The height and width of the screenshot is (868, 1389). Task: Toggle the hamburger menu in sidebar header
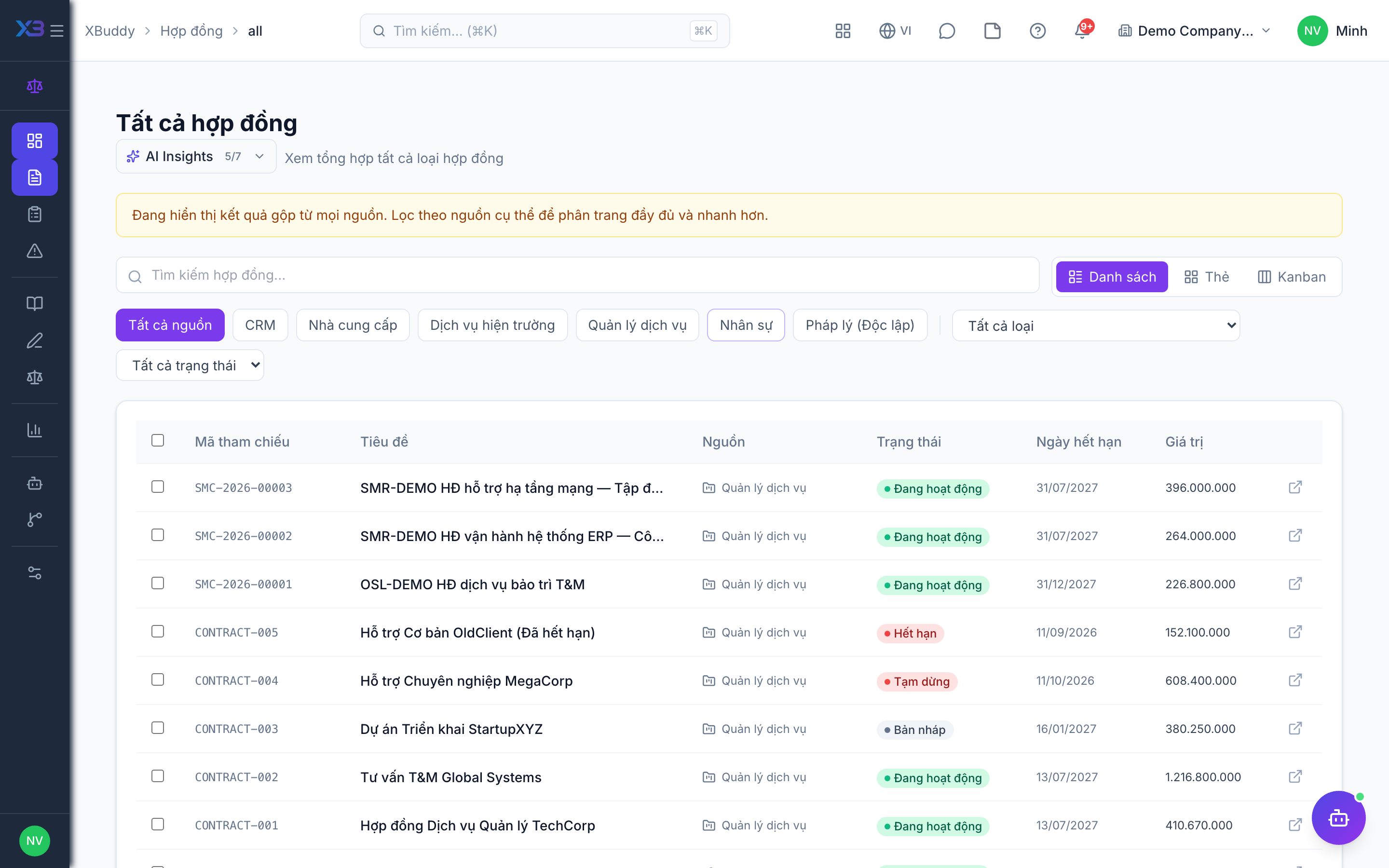click(56, 31)
